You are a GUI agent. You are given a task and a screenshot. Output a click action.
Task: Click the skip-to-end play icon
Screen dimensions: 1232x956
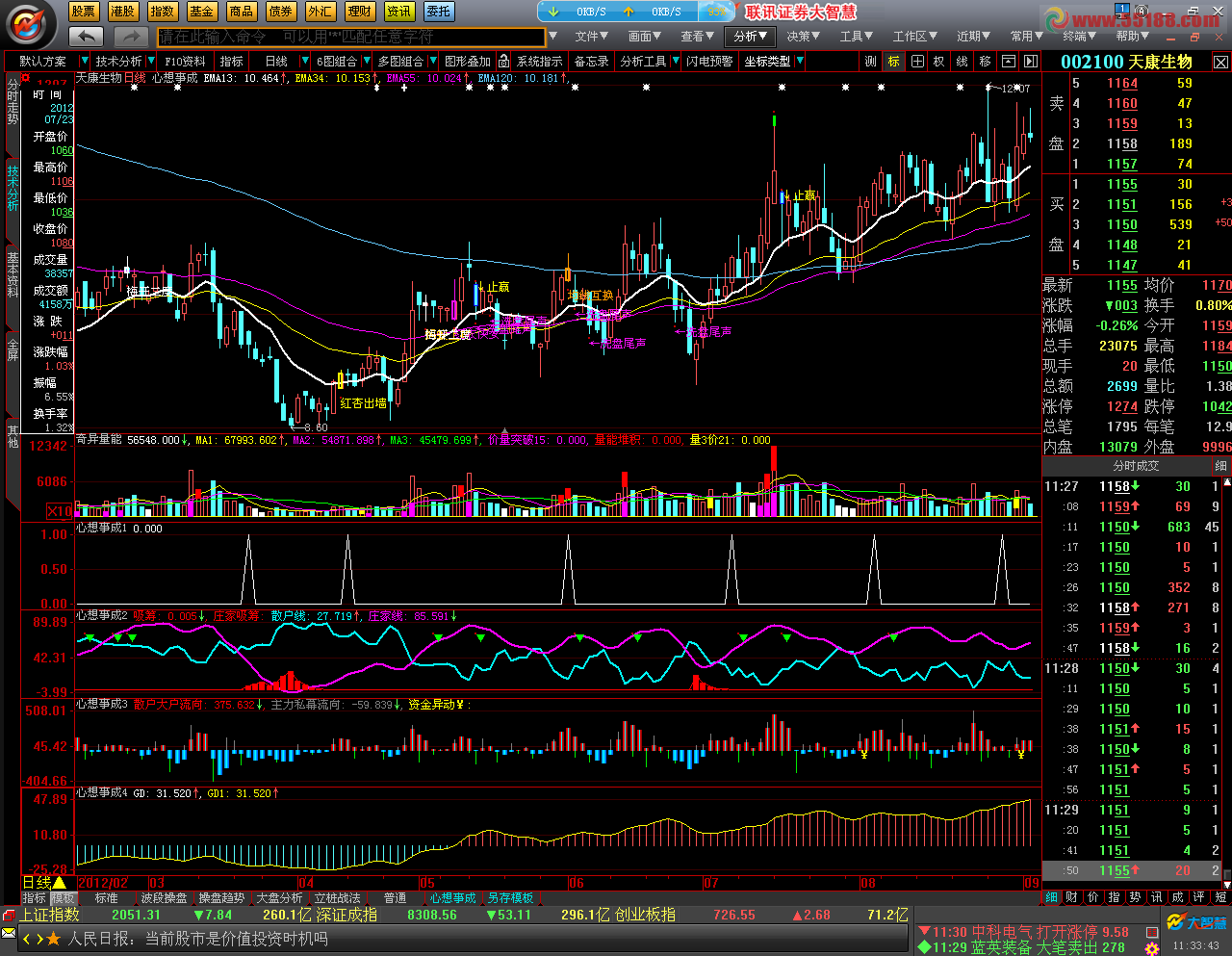point(1031,61)
